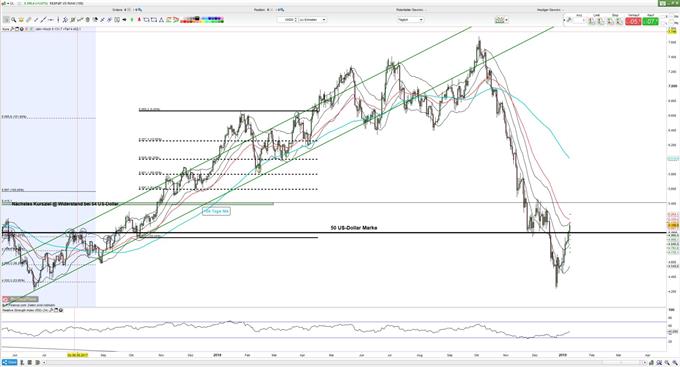The width and height of the screenshot is (680, 367).
Task: Select the triangle shape tool
Action: click(161, 20)
